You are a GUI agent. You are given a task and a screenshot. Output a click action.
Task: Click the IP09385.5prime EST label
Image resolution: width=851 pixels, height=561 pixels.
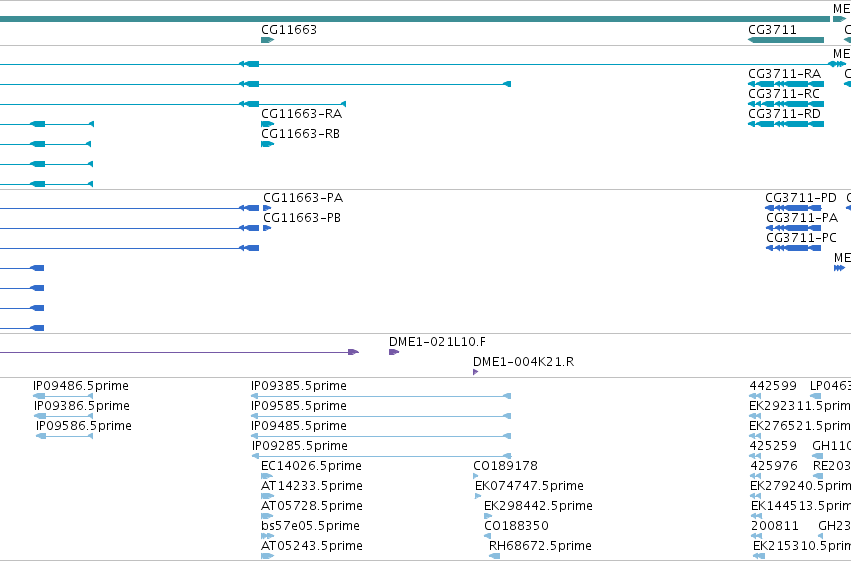click(x=299, y=386)
